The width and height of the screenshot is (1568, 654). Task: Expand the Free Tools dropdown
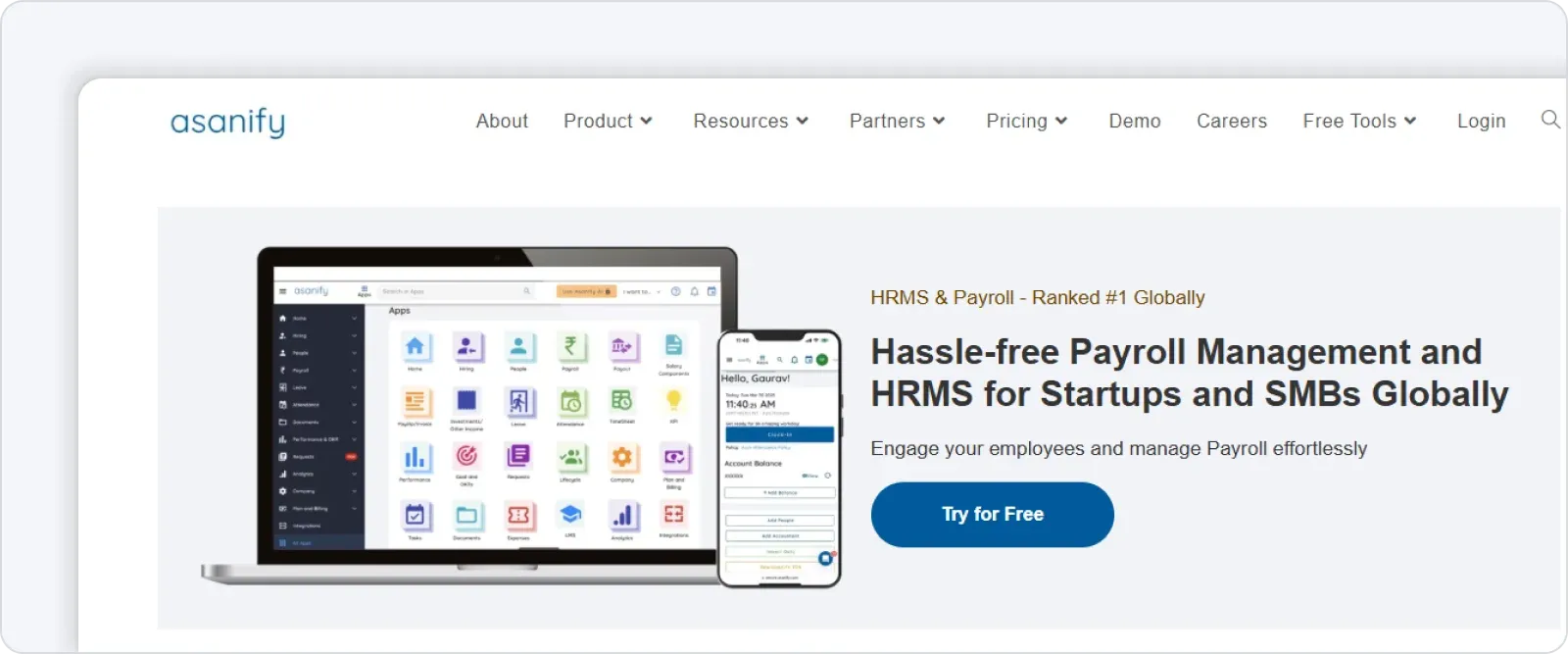(1359, 121)
